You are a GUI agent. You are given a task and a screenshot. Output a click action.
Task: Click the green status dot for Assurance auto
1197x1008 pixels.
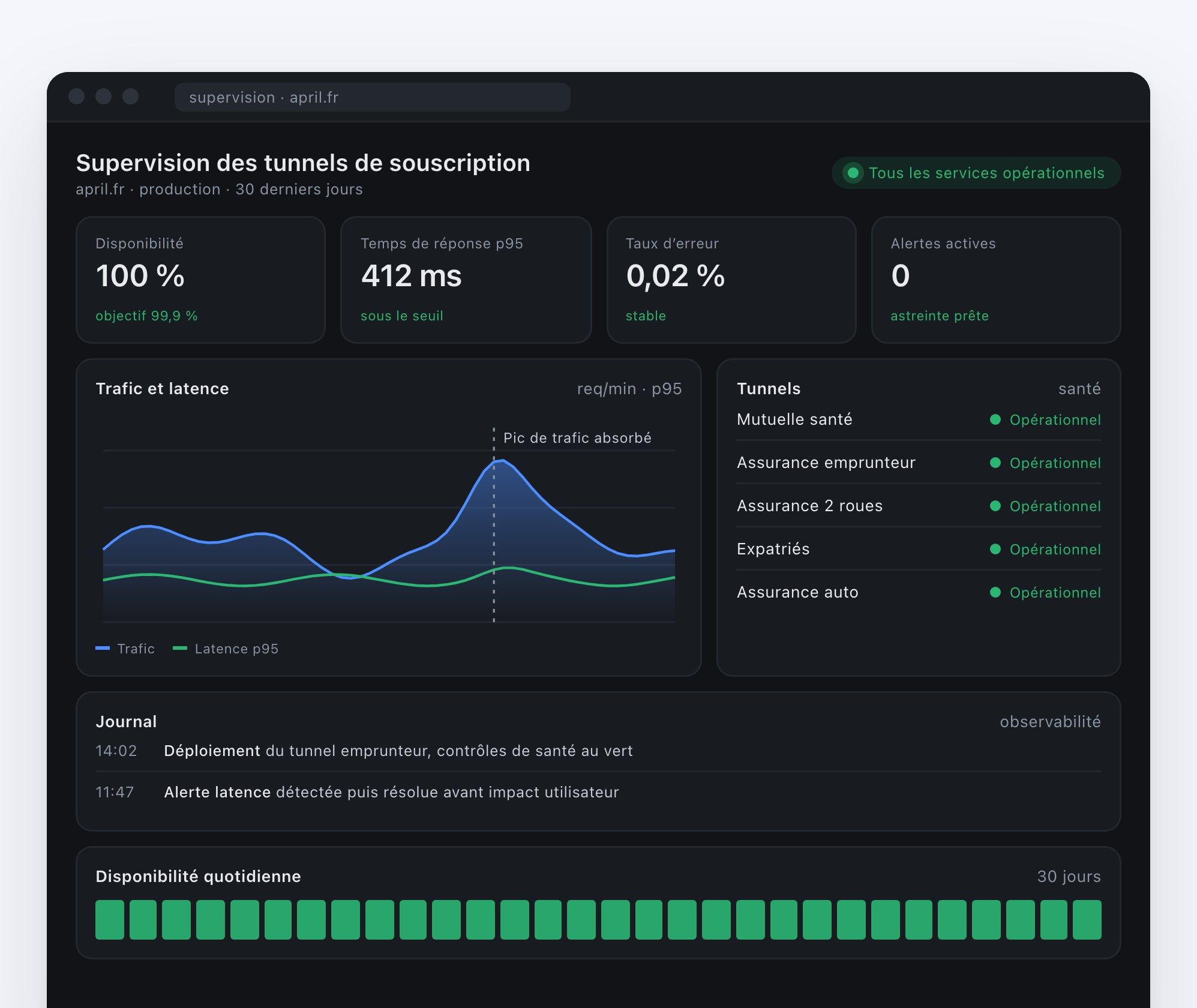click(995, 592)
